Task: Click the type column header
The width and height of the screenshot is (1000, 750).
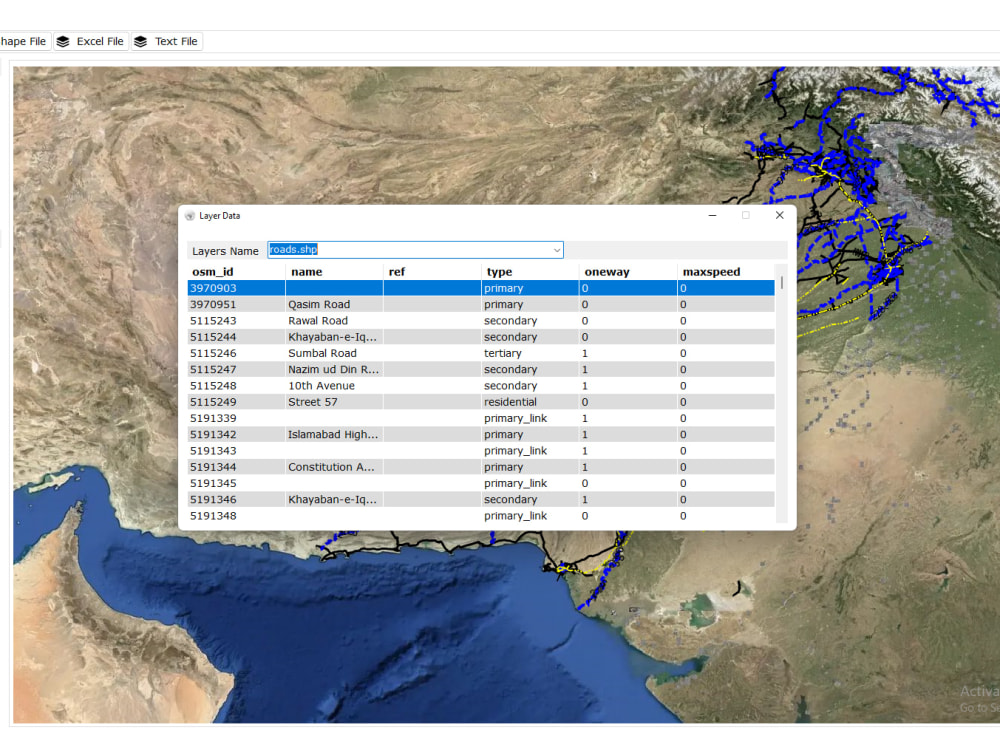Action: click(530, 272)
